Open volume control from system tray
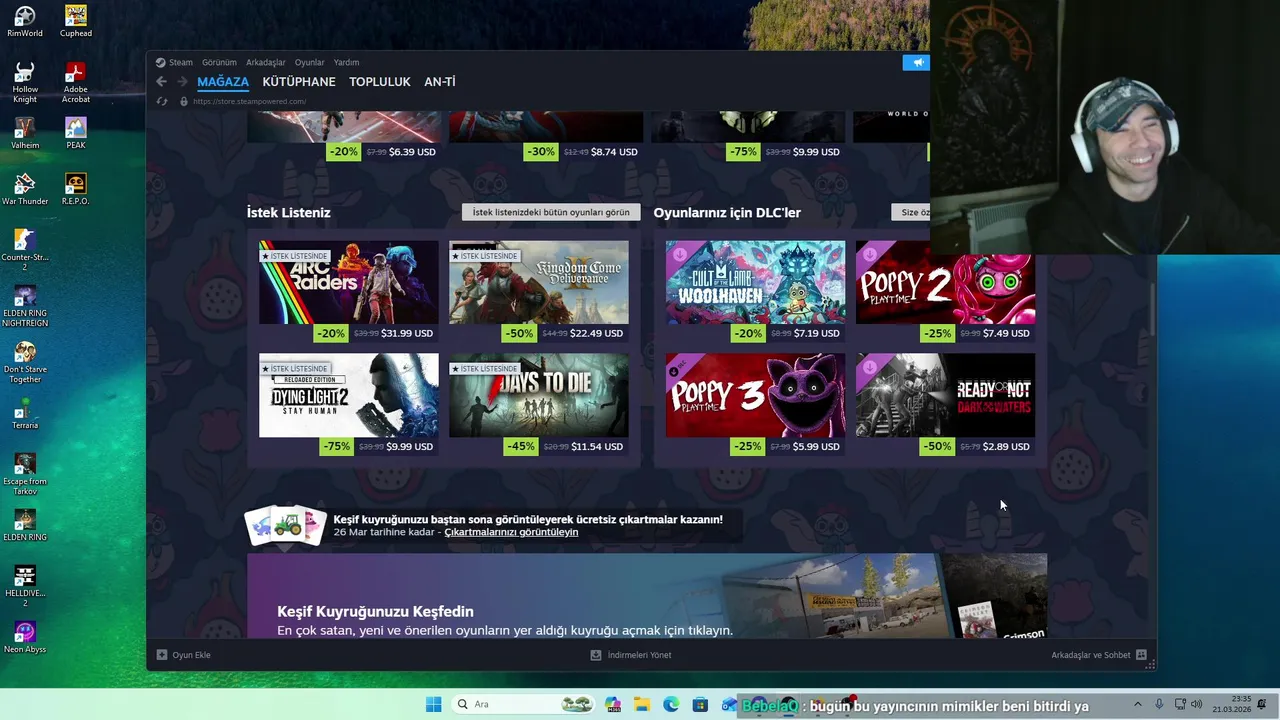 1196,704
